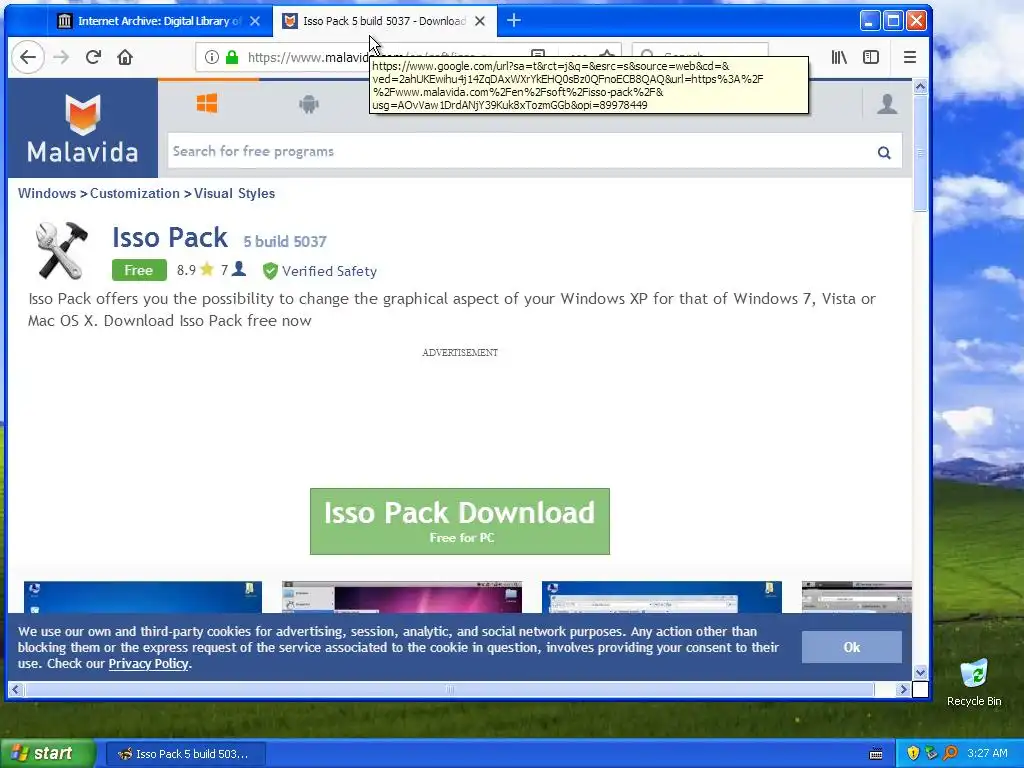Open the Customization breadcrumb link

(135, 193)
